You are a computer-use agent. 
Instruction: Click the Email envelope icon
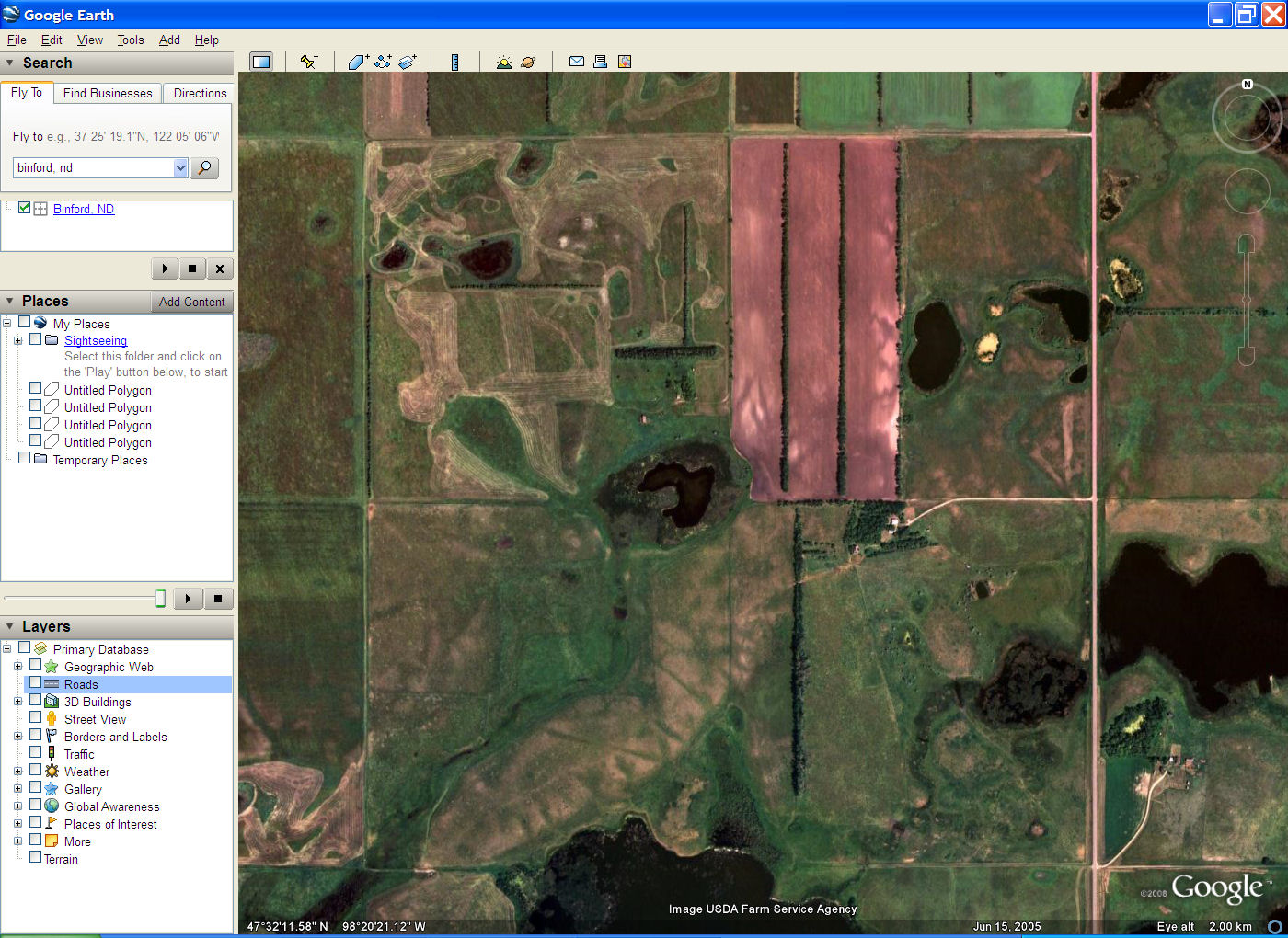click(x=577, y=62)
